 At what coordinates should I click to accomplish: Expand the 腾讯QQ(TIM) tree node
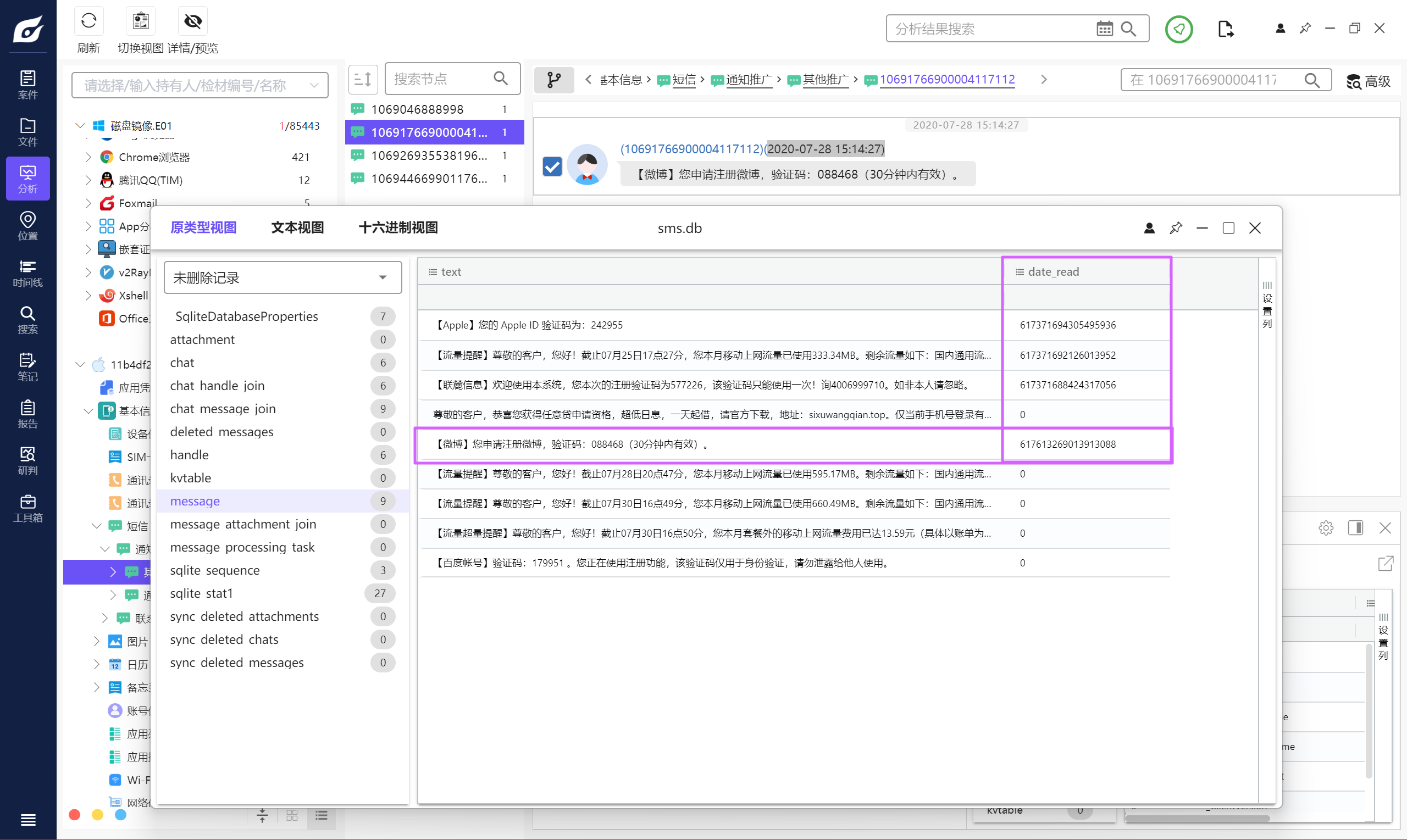click(x=88, y=180)
